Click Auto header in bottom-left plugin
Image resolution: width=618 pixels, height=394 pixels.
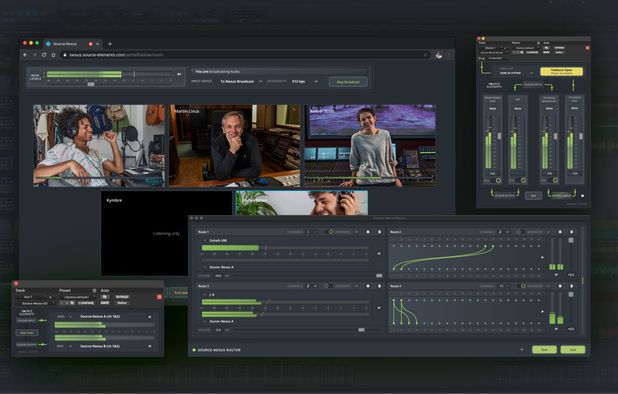(105, 290)
